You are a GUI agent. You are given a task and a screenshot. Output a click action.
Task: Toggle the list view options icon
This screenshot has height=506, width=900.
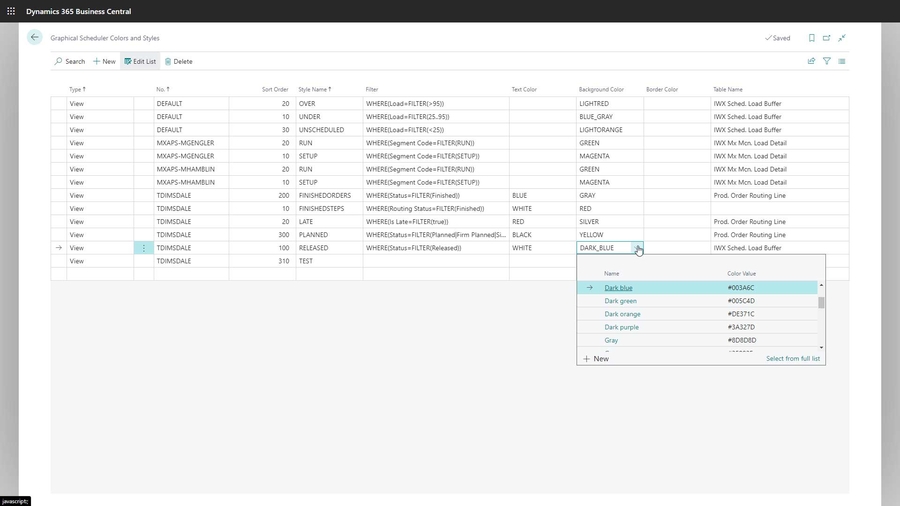click(x=842, y=61)
